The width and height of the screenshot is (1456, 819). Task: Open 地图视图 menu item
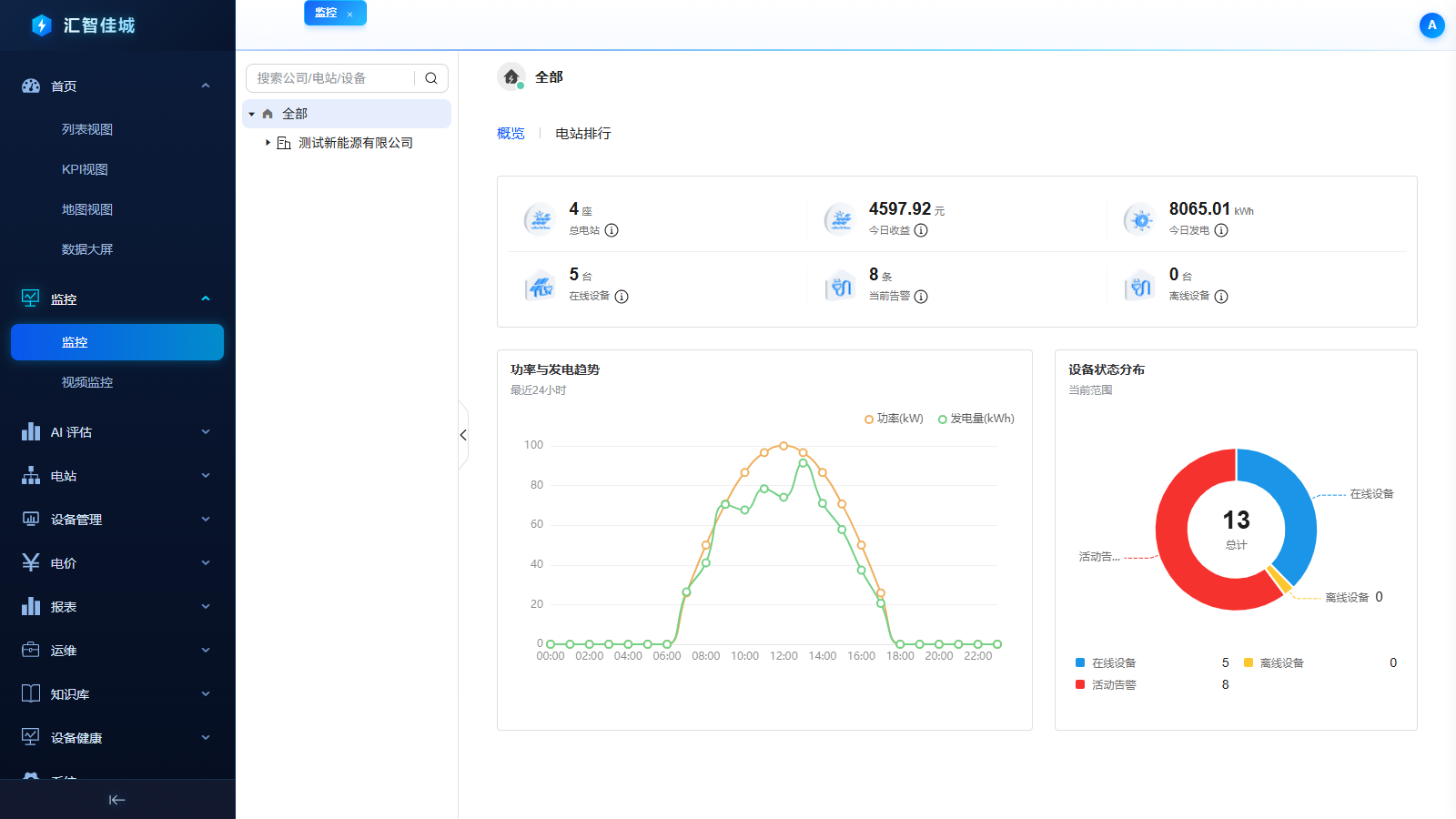click(x=87, y=209)
